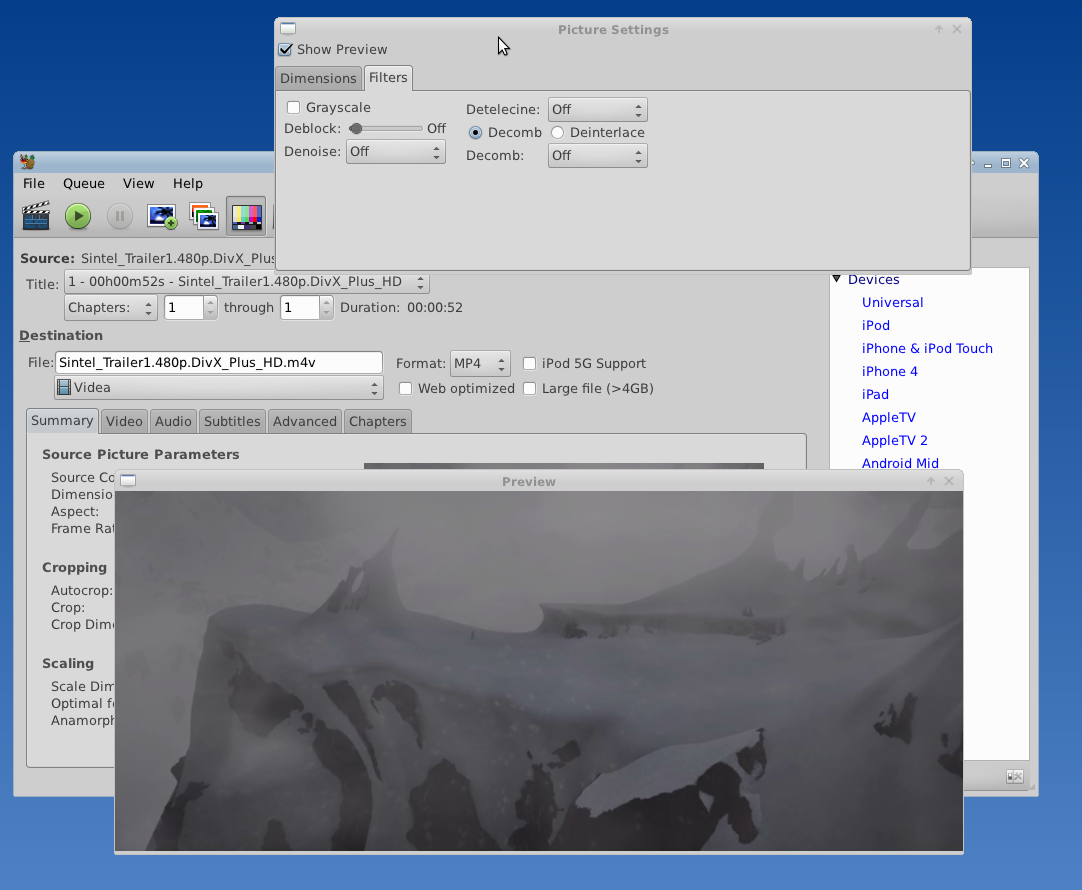Open the Decomb setting dropdown
This screenshot has height=890, width=1082.
click(x=598, y=155)
